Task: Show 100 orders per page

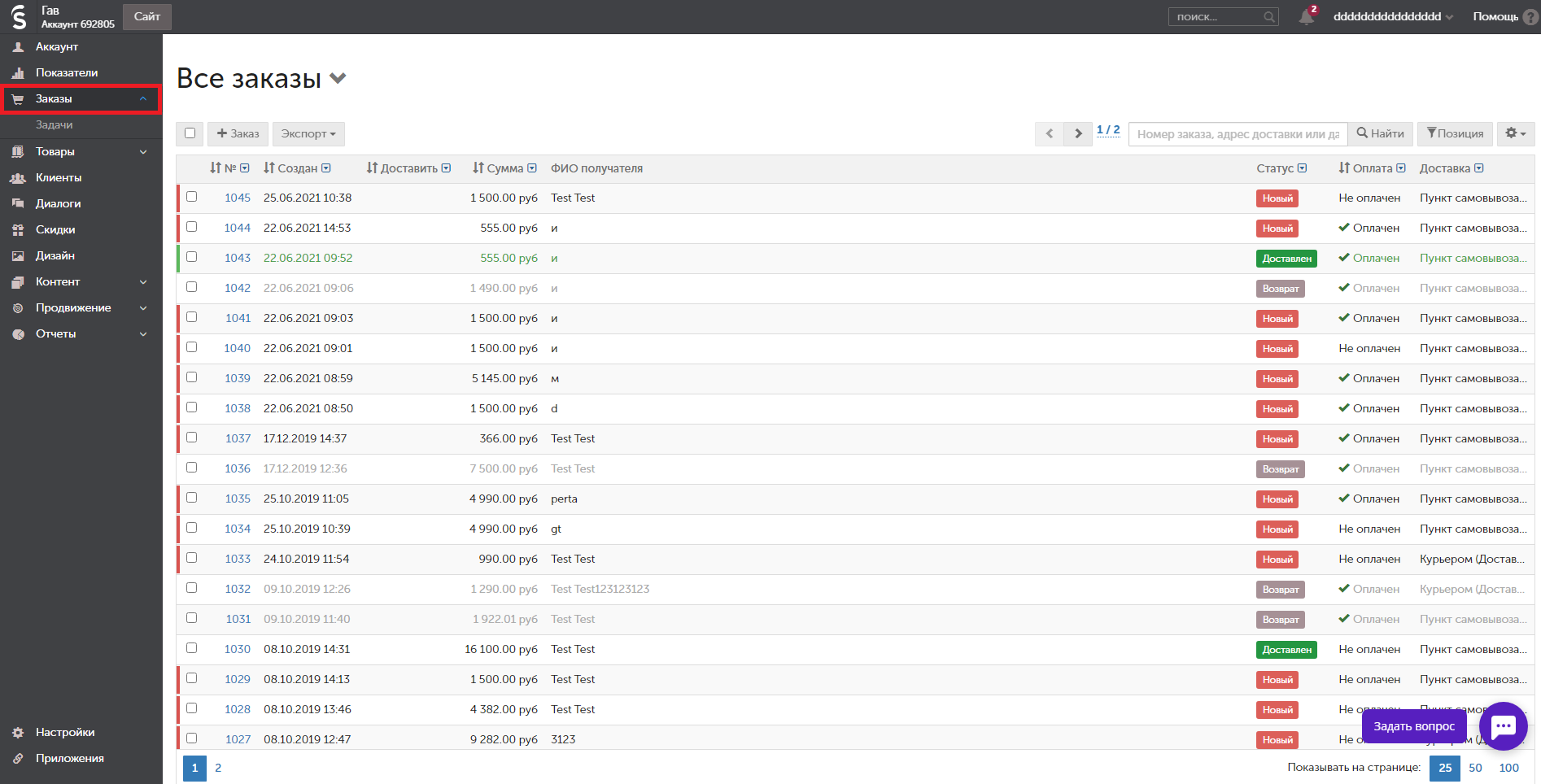Action: pyautogui.click(x=1509, y=768)
